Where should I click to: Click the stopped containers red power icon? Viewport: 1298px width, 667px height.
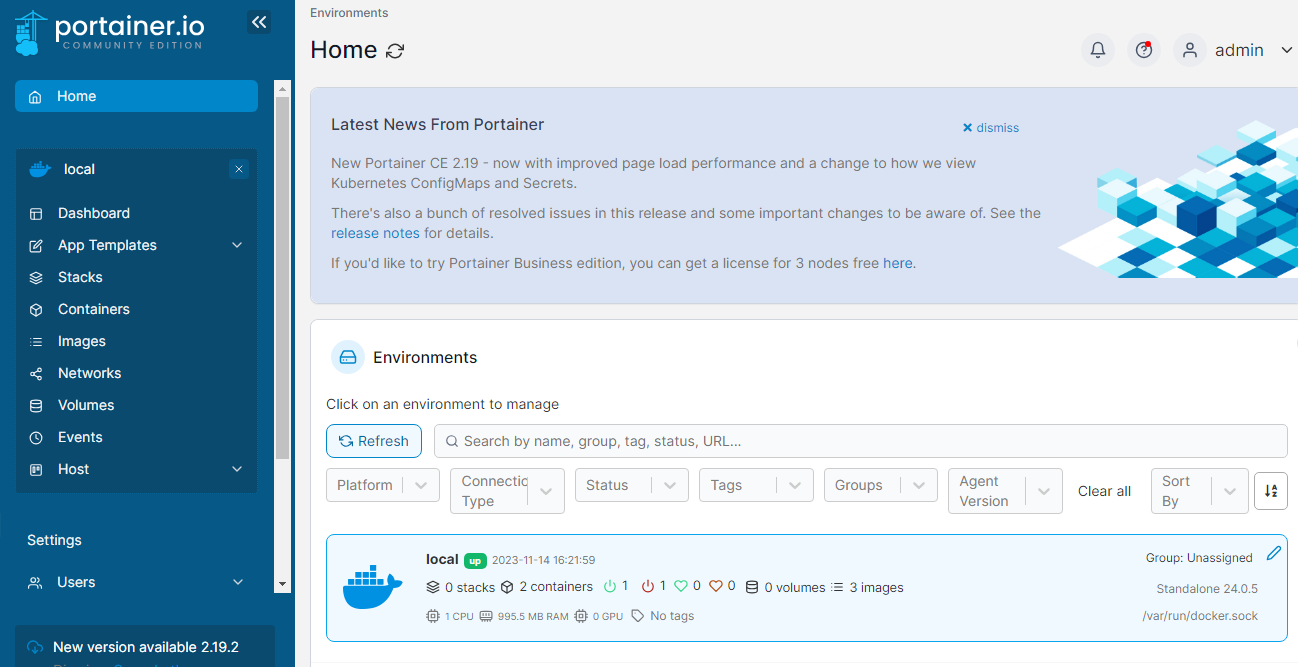click(x=648, y=586)
